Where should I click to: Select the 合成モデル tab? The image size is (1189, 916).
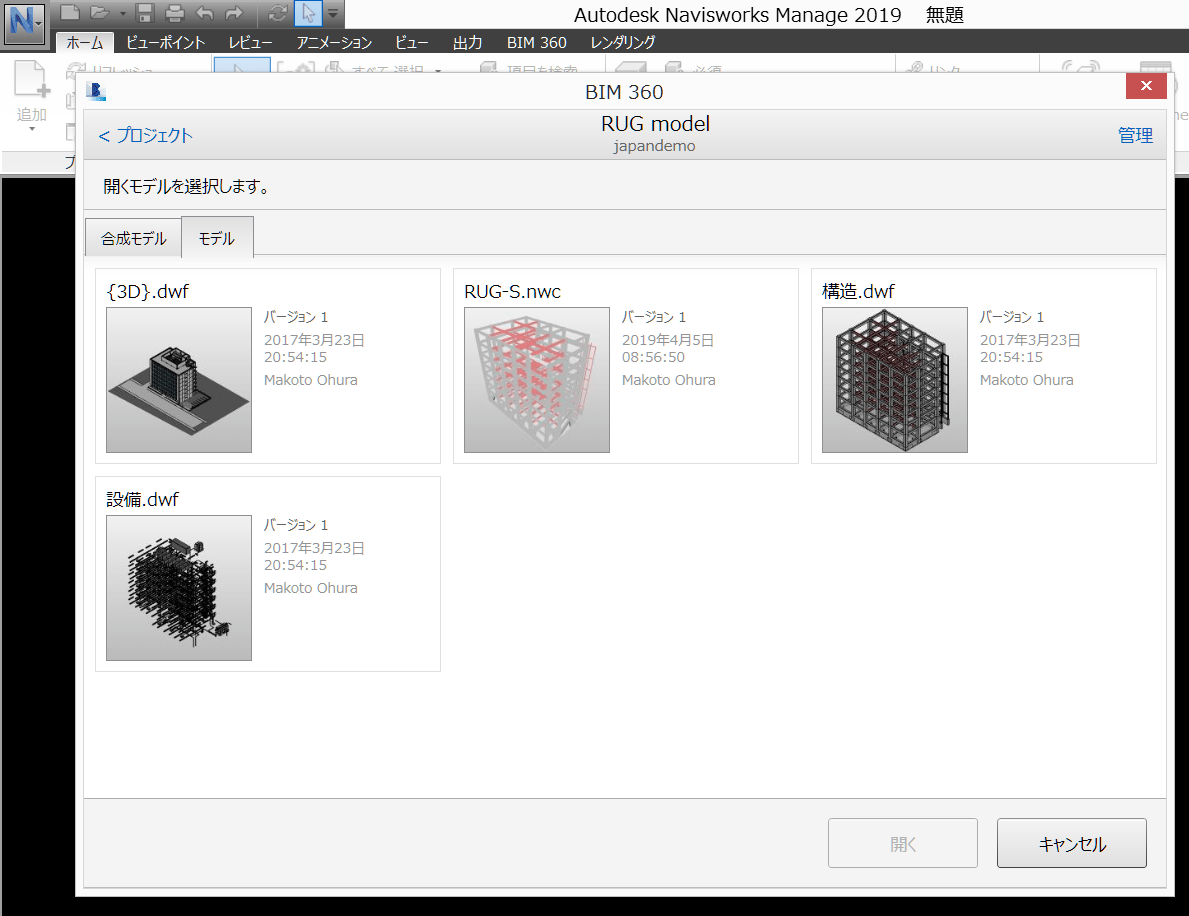coord(133,238)
